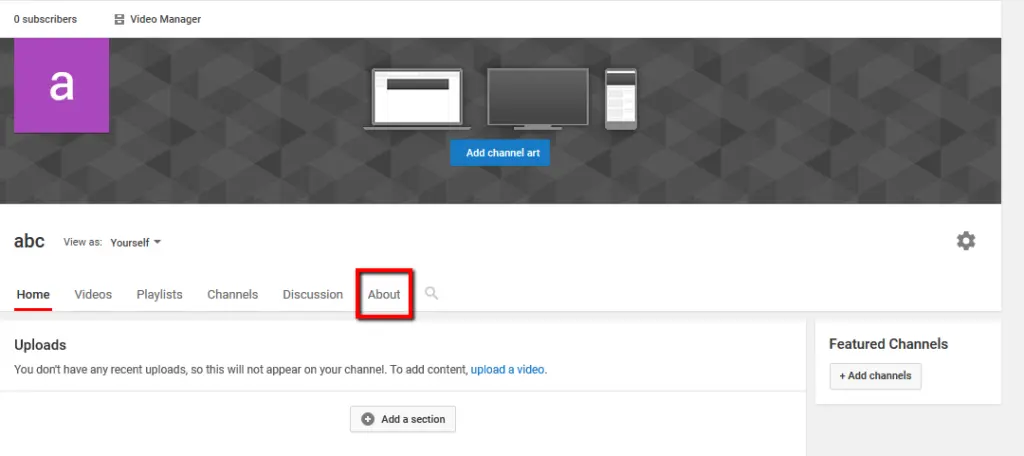The width and height of the screenshot is (1024, 456).
Task: Follow the upload a video link
Action: pos(508,369)
